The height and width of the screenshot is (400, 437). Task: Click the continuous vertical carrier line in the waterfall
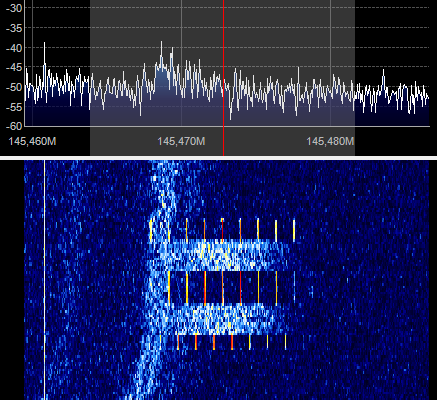point(44,280)
